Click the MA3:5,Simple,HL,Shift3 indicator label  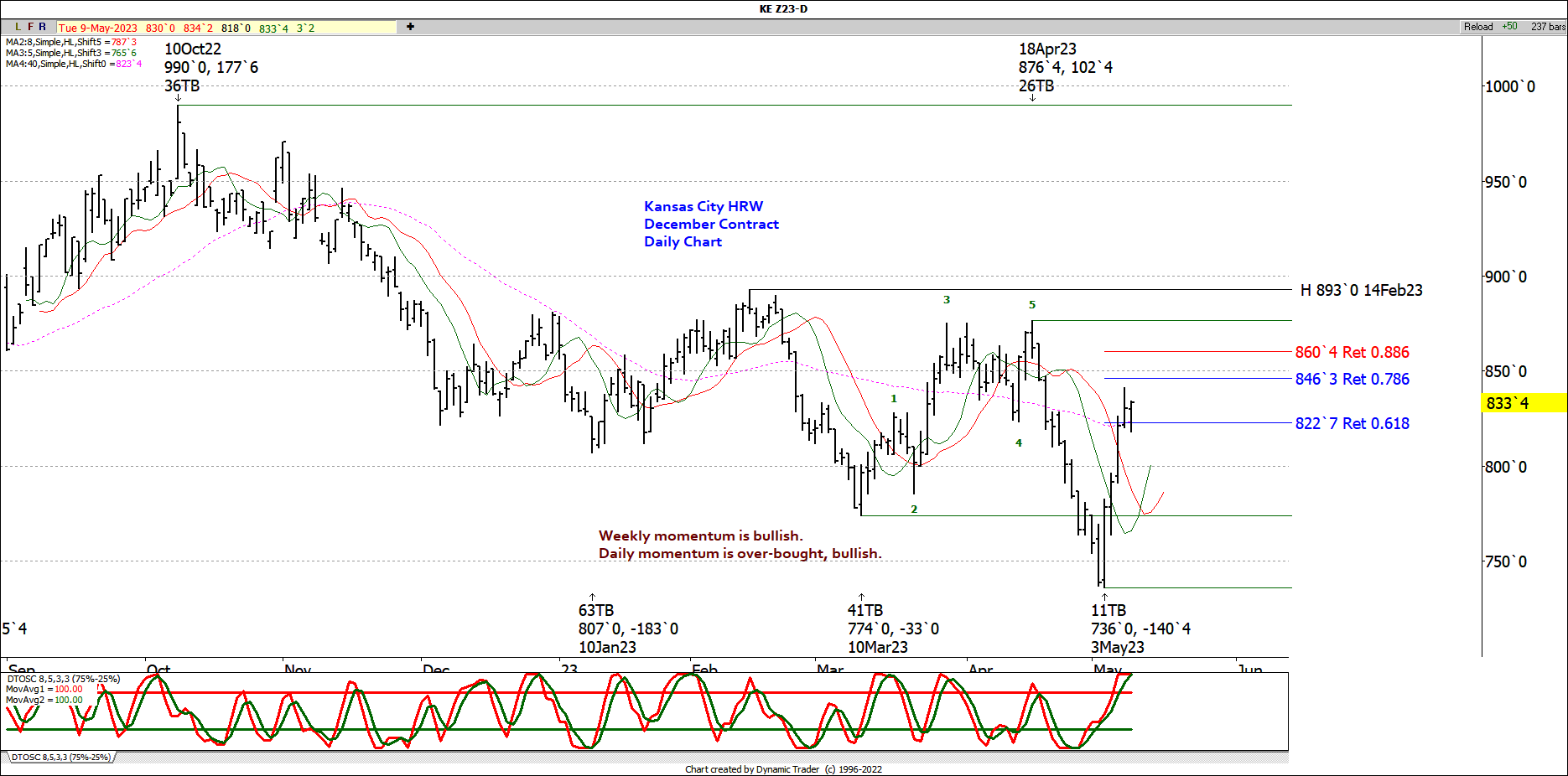pyautogui.click(x=71, y=53)
